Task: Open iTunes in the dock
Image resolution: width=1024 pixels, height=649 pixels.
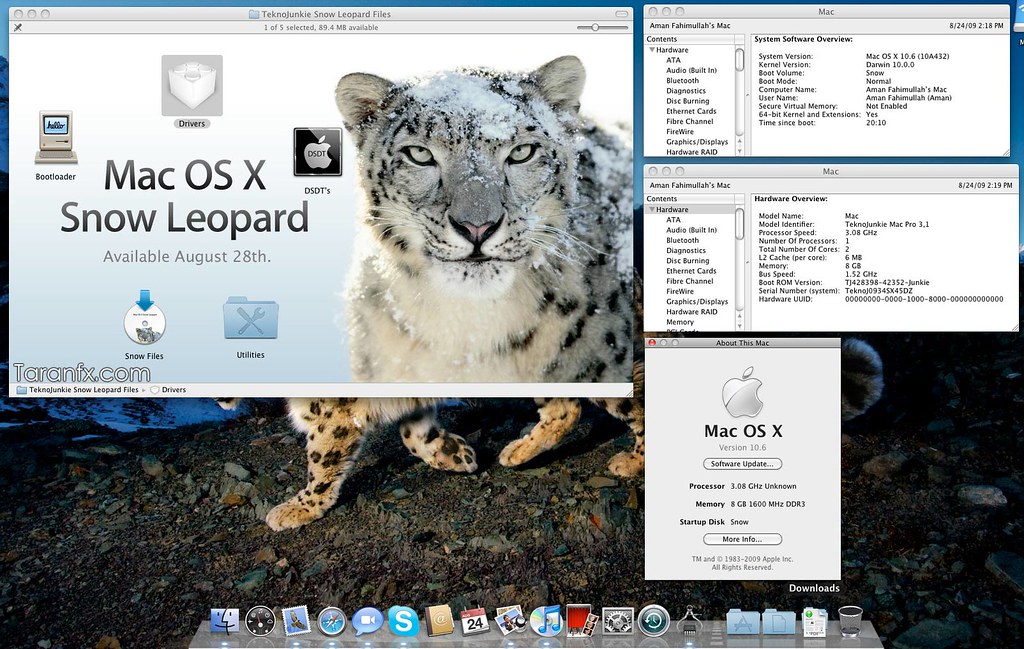Action: [x=546, y=621]
